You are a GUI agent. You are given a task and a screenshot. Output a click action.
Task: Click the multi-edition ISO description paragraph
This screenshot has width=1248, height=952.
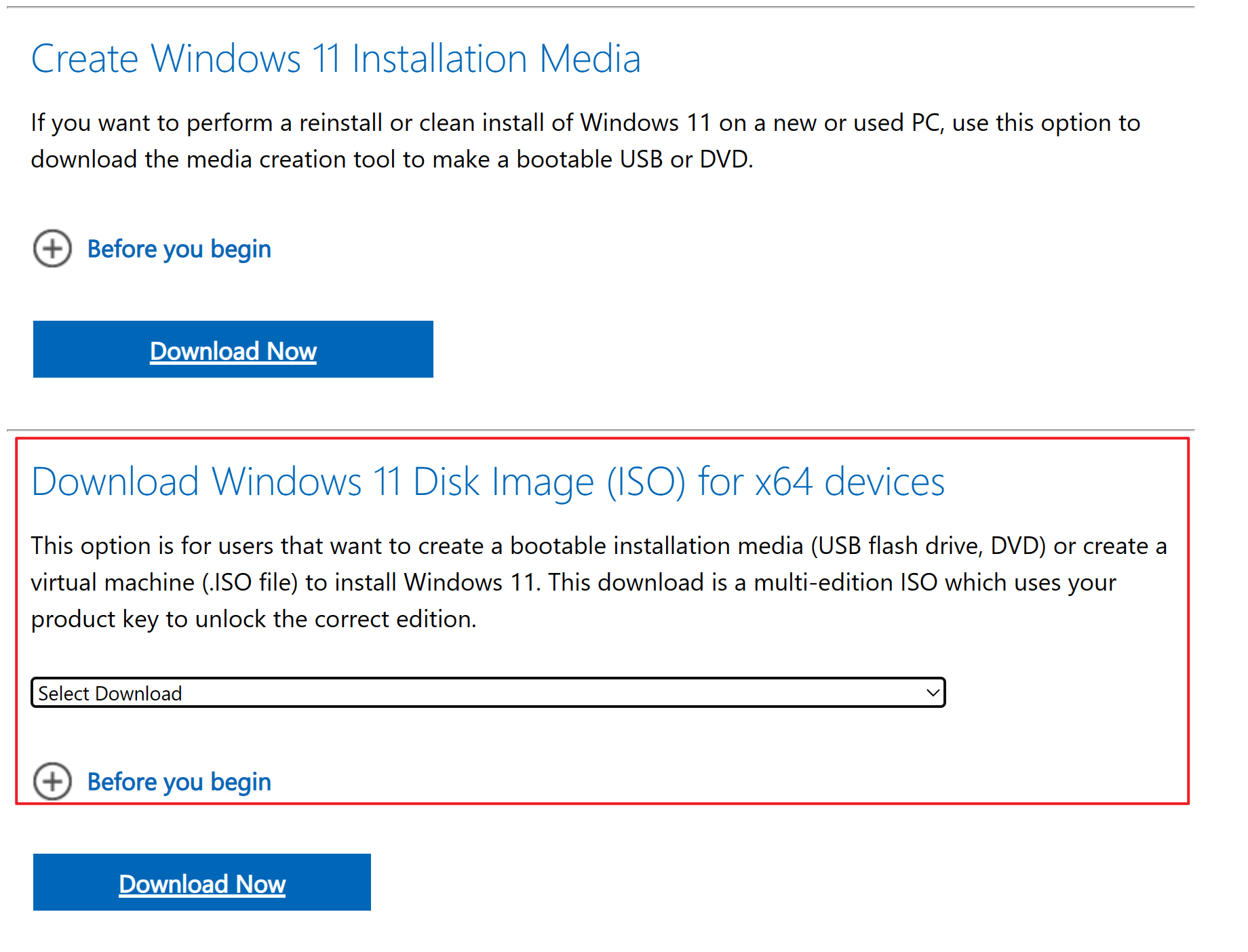pos(597,582)
